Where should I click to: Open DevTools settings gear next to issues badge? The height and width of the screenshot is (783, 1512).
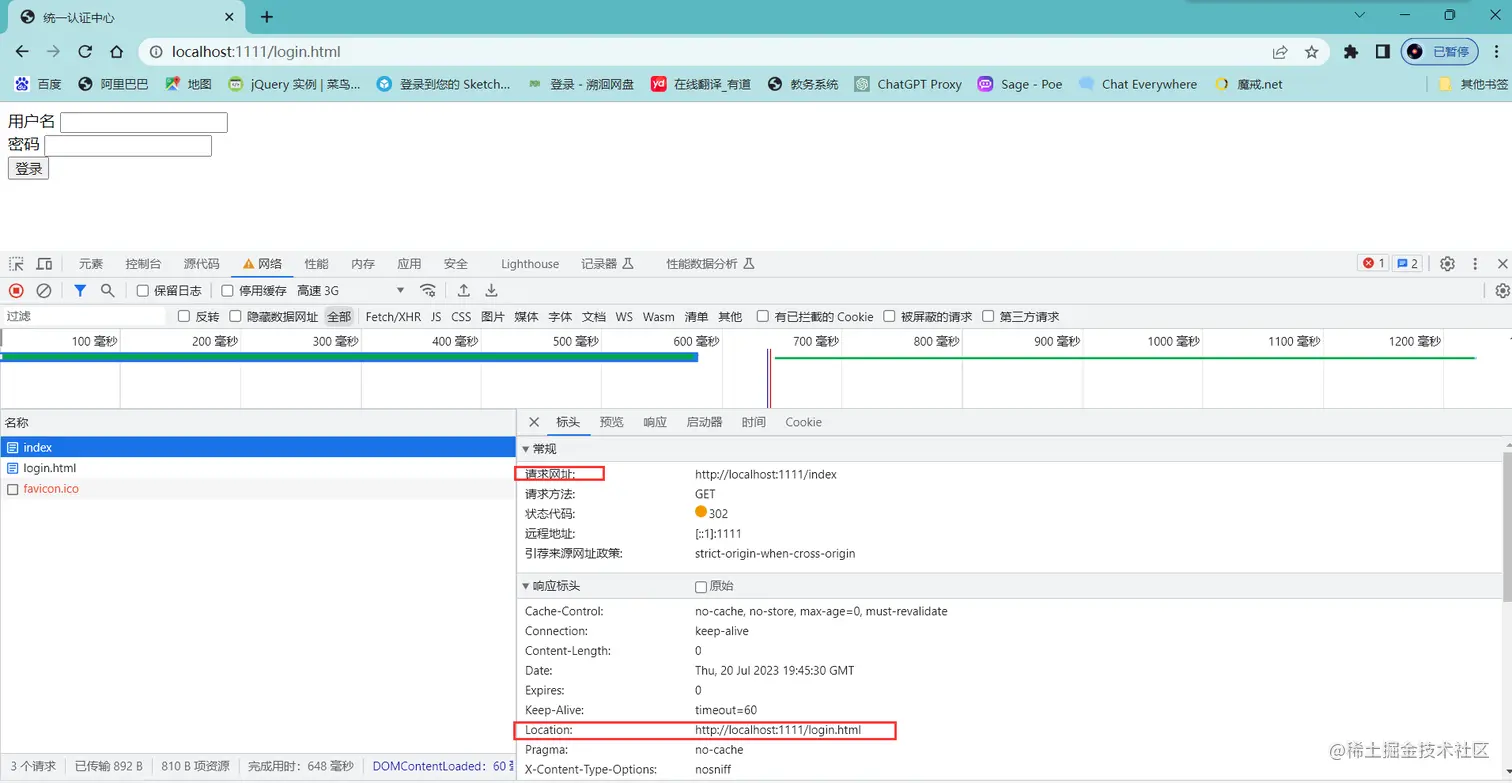[1447, 264]
